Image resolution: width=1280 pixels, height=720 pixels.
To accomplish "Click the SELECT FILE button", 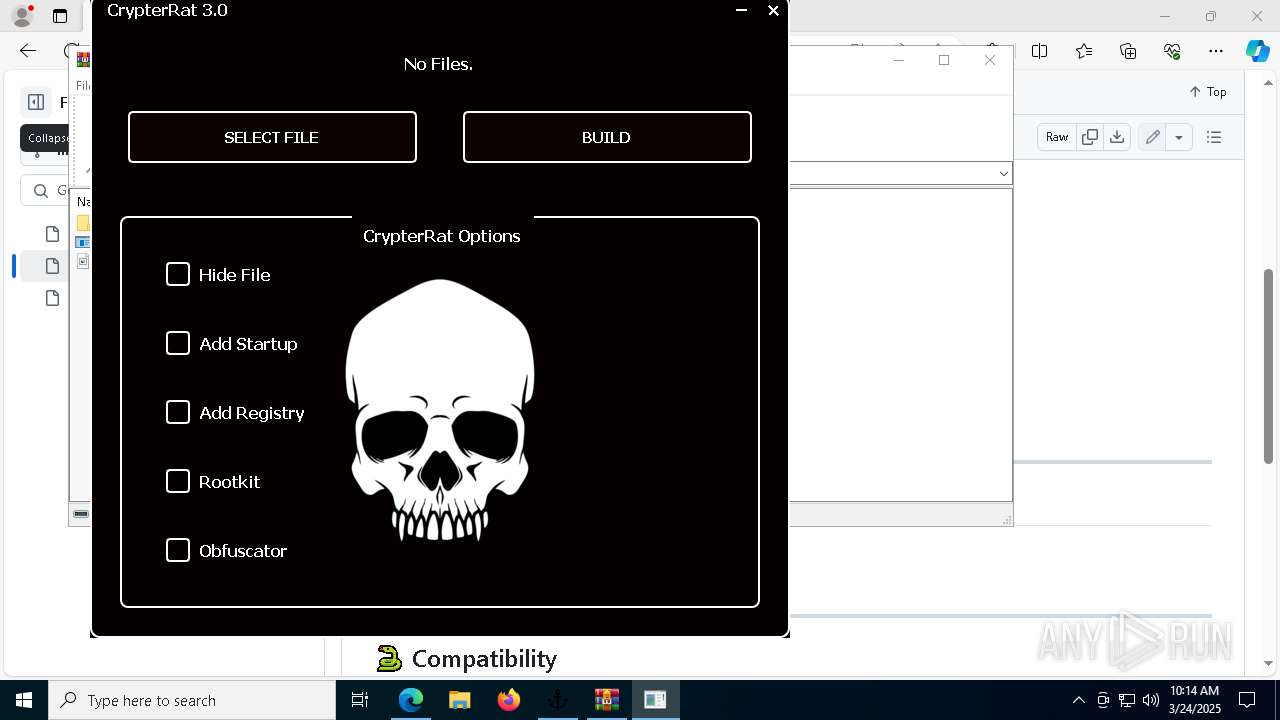I will [x=272, y=137].
